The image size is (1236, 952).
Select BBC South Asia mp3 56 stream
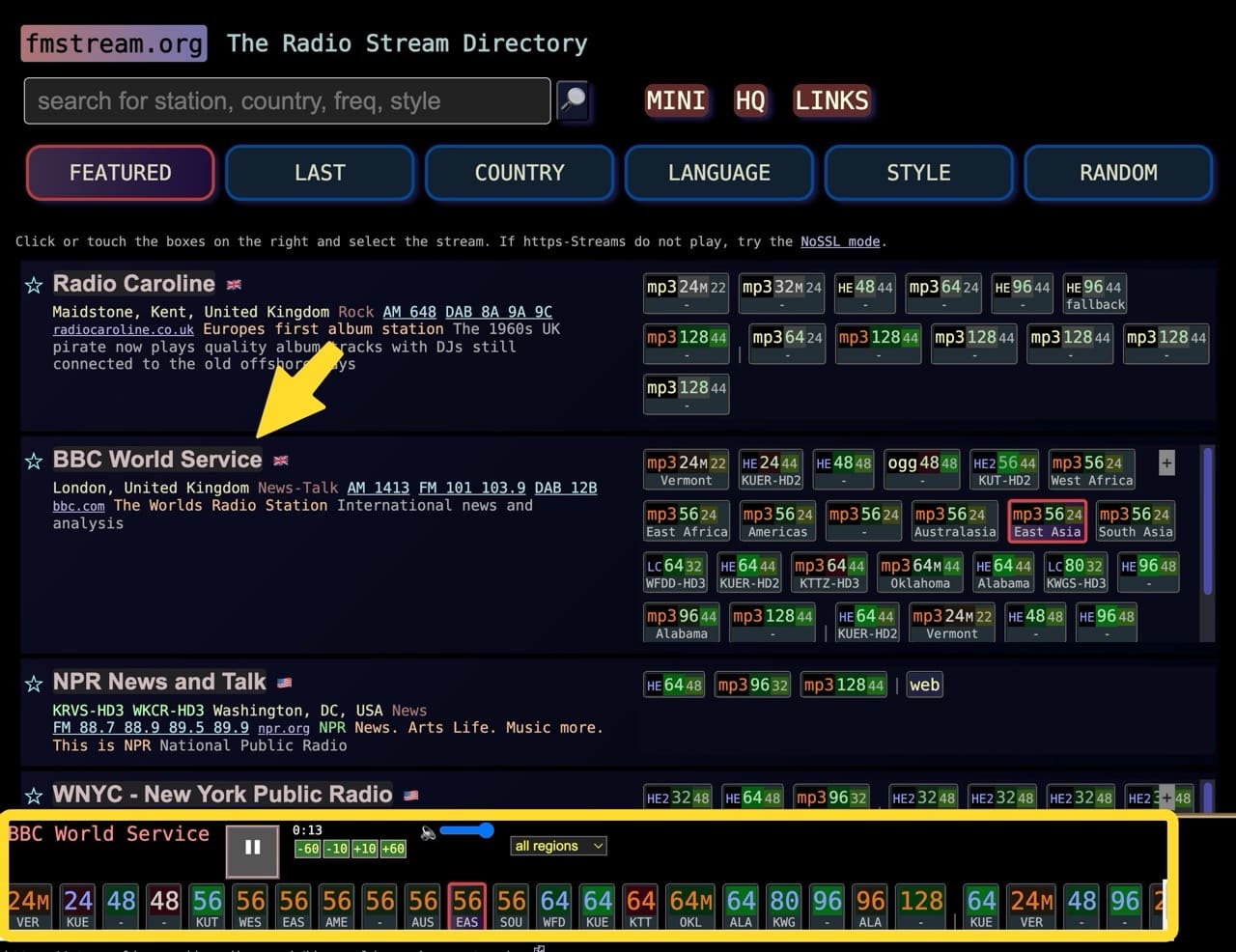click(1136, 520)
